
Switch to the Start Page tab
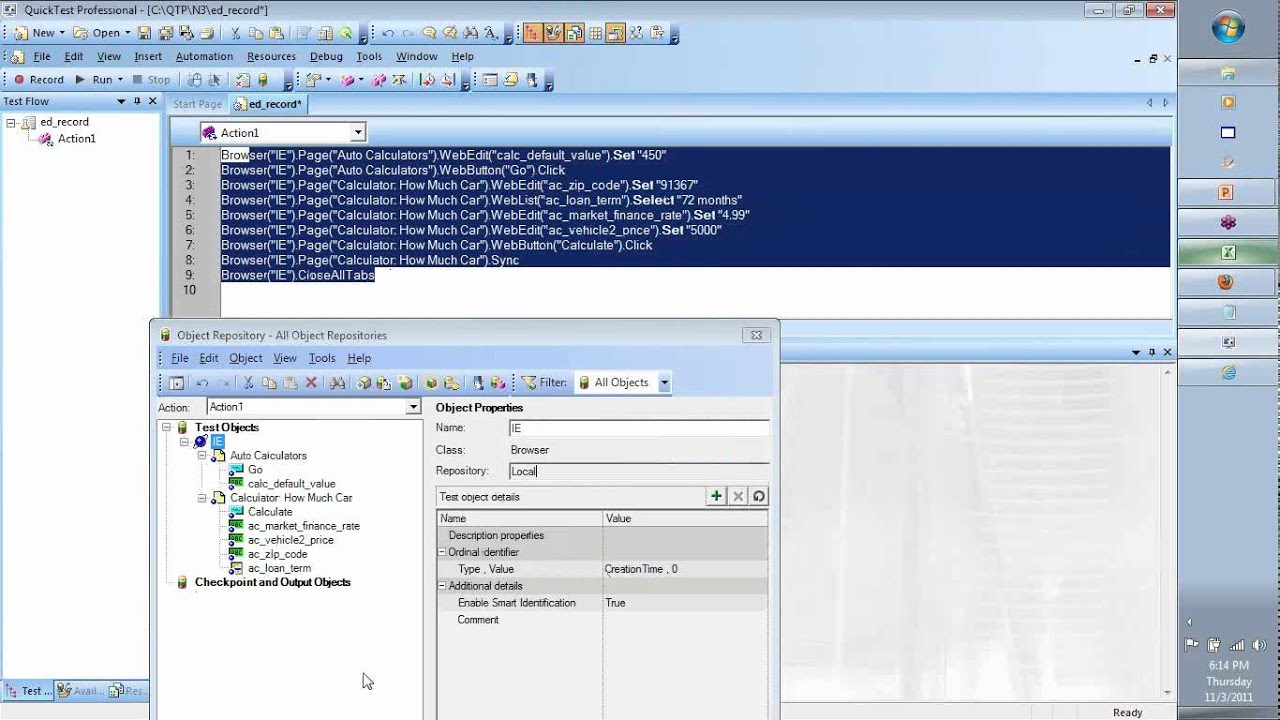197,104
